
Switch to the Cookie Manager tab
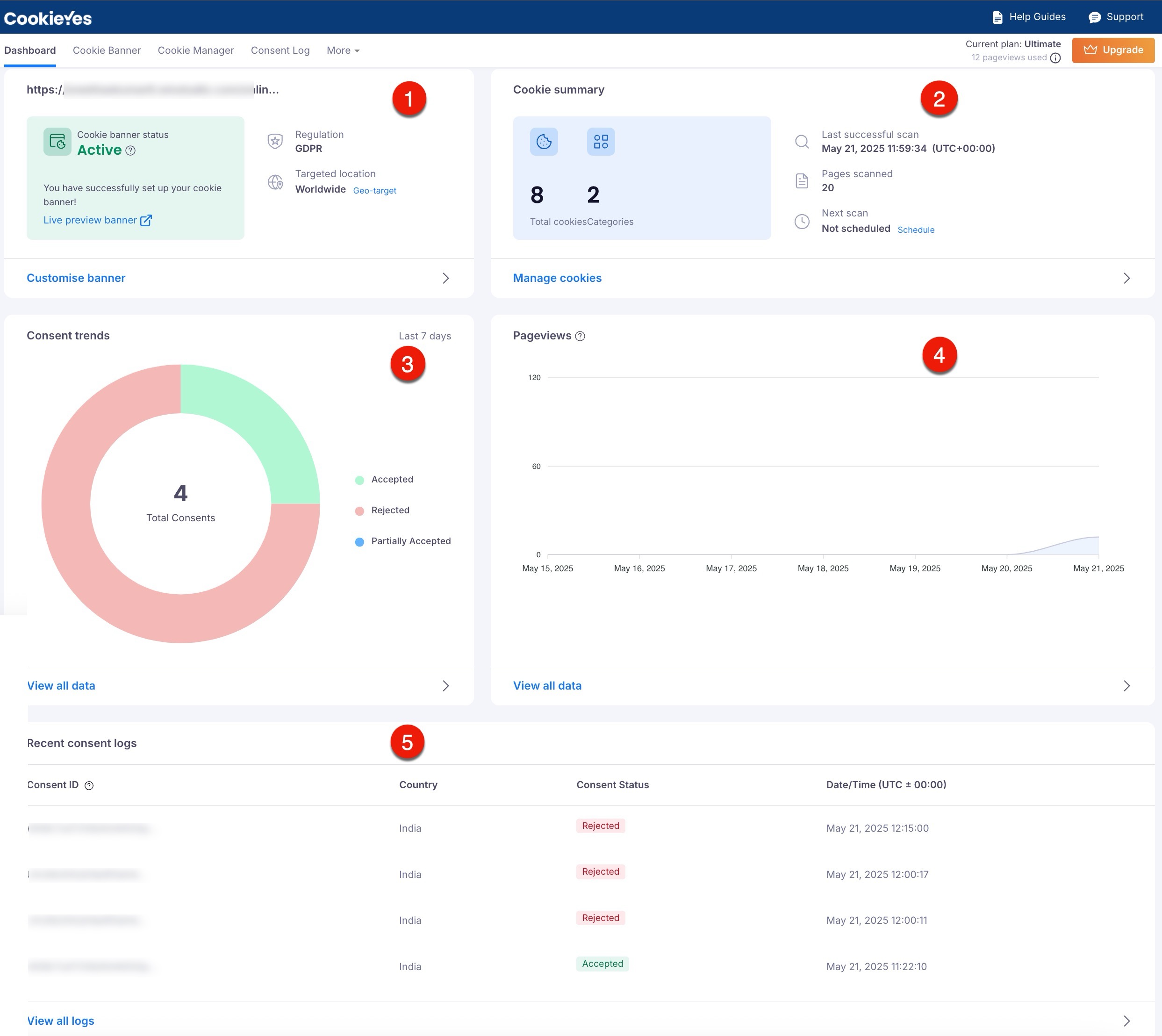(196, 50)
